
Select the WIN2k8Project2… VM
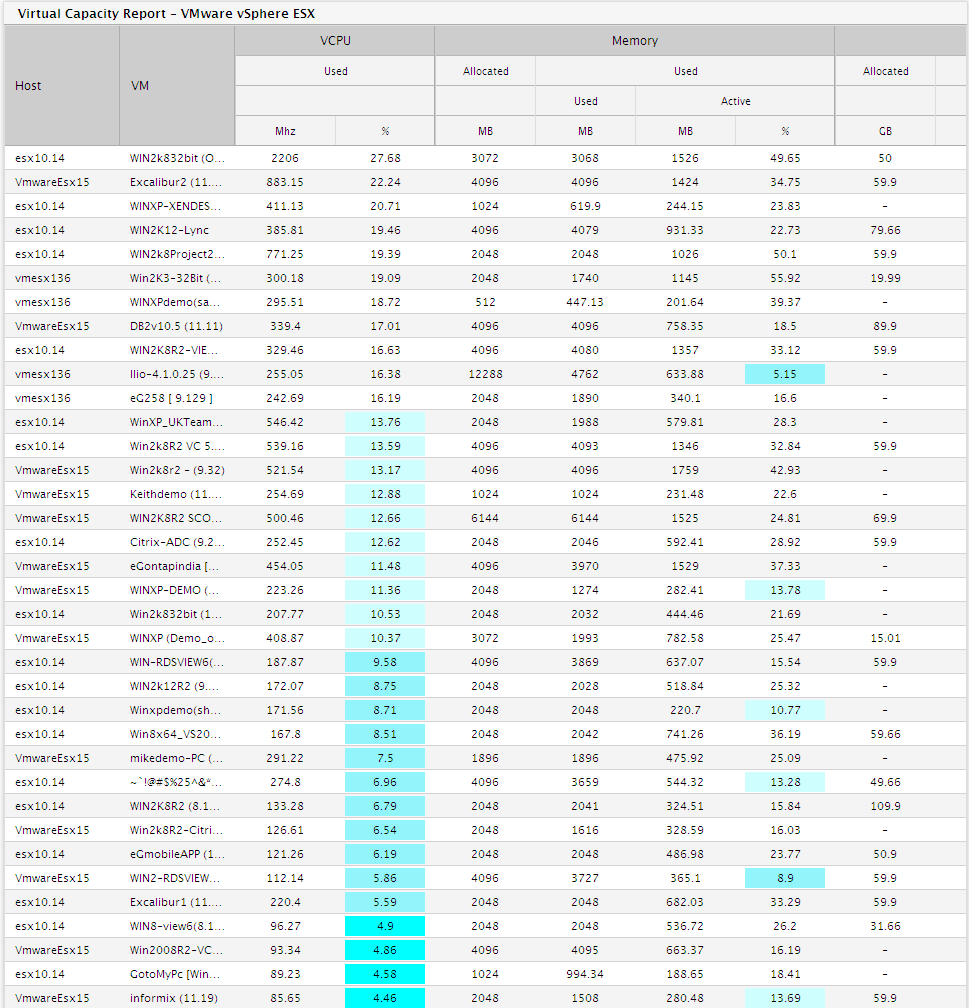pyautogui.click(x=177, y=254)
